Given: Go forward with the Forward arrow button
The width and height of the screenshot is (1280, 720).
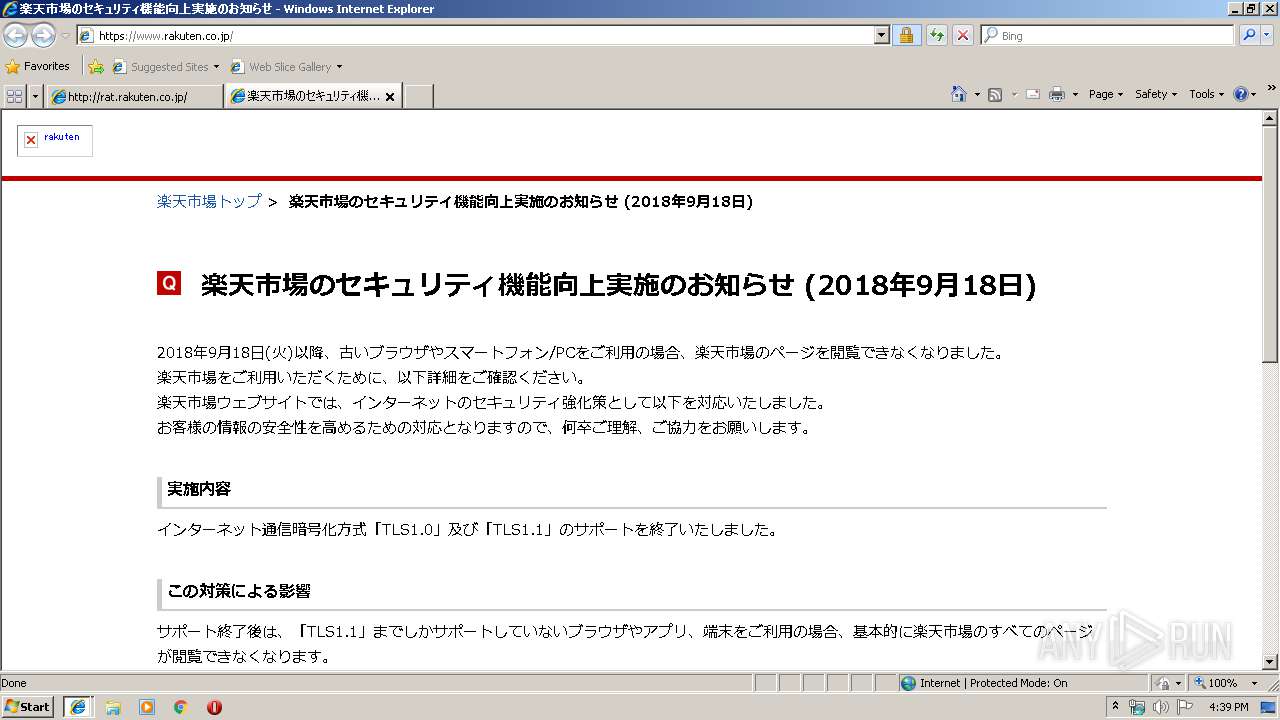Looking at the screenshot, I should 43,36.
